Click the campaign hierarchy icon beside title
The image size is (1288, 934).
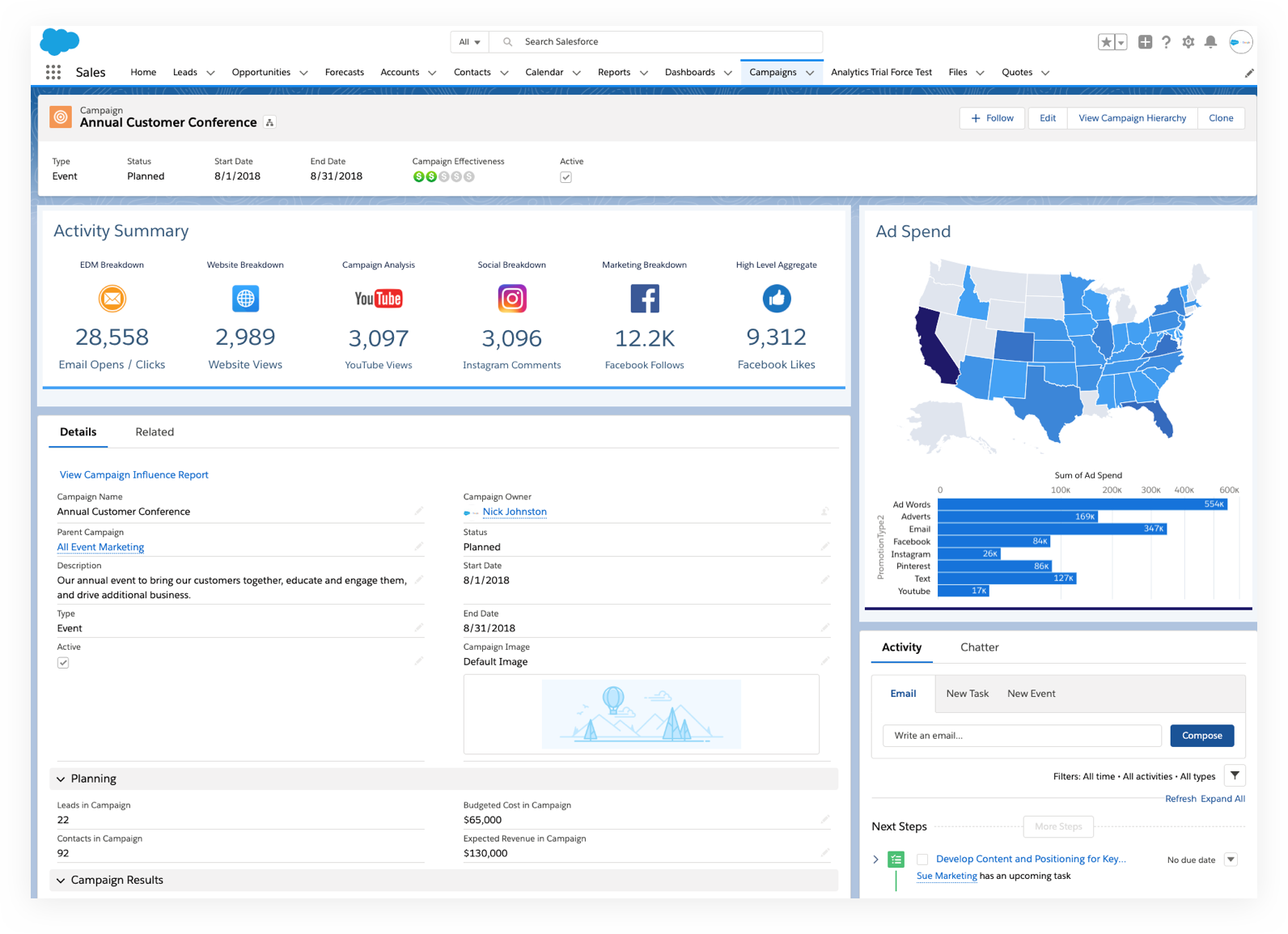click(x=270, y=122)
